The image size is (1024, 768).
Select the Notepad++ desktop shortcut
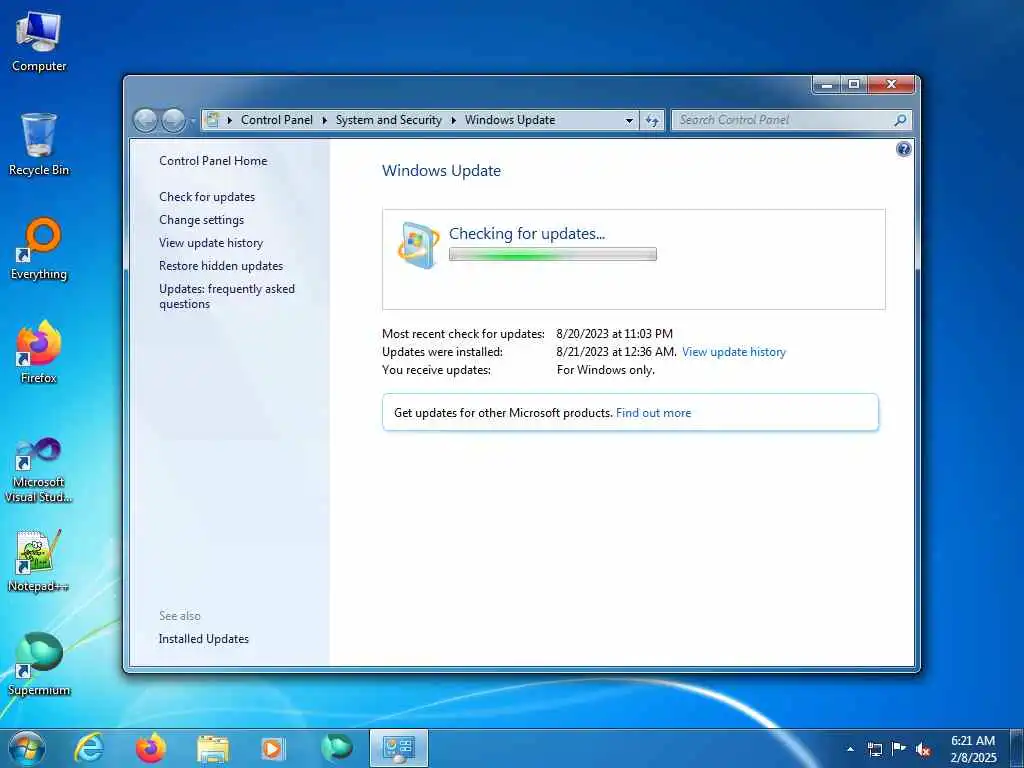pos(39,561)
